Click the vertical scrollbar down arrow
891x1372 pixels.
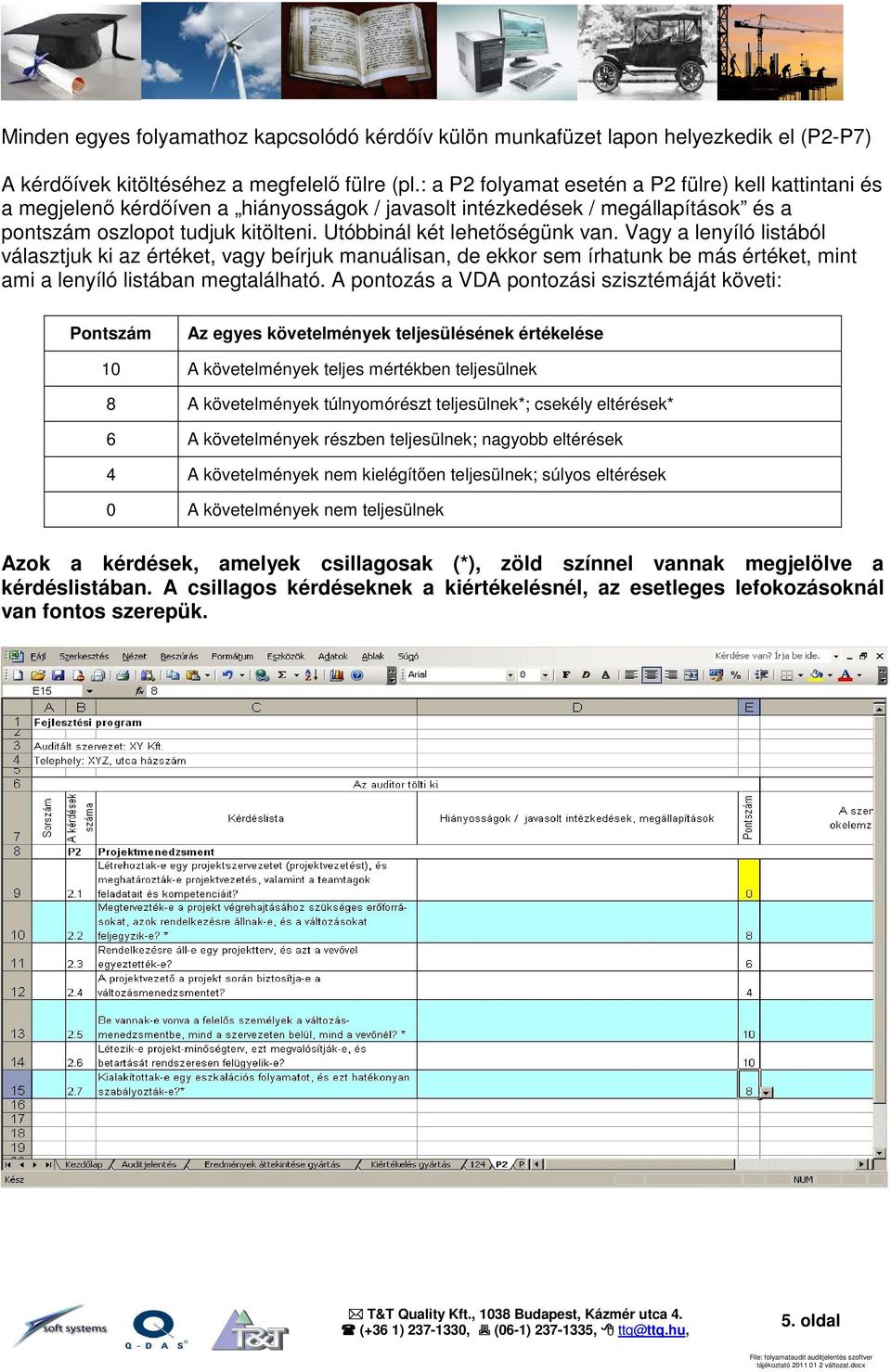point(881,1151)
